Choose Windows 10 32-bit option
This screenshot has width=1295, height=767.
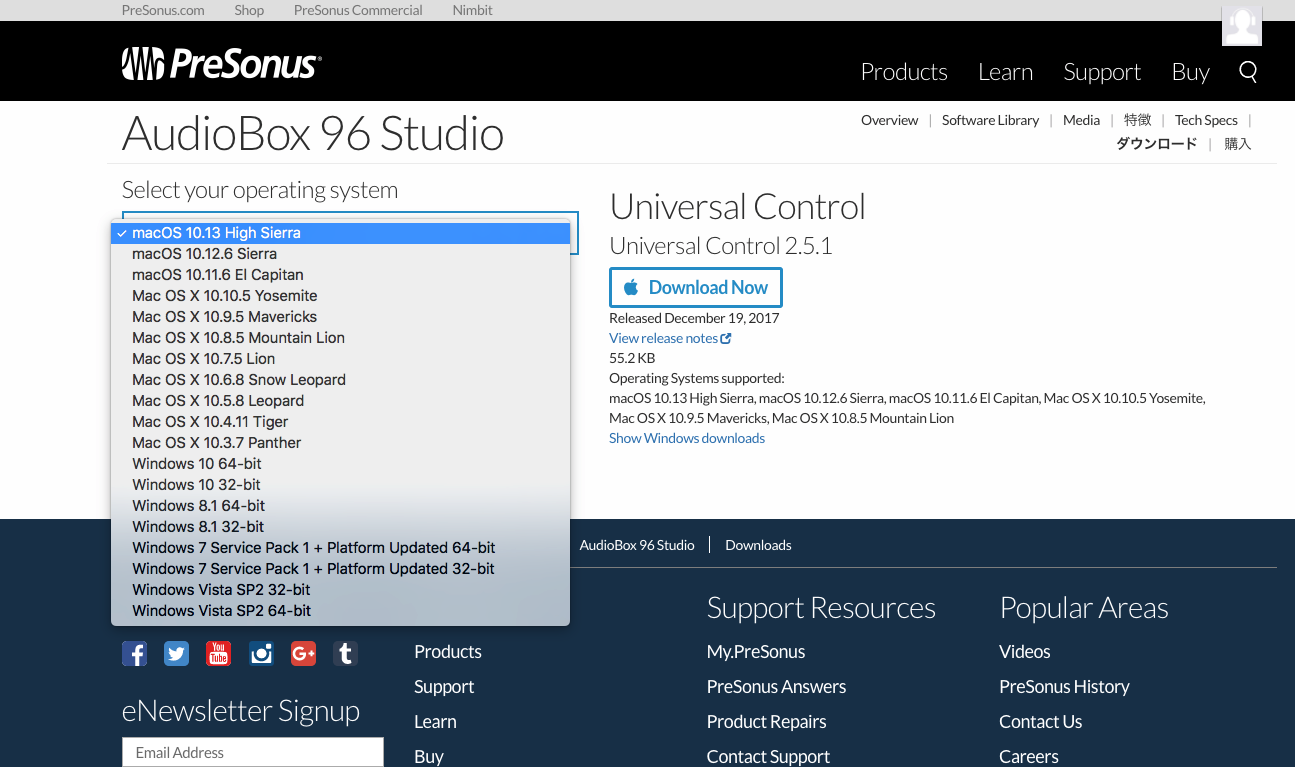341,485
